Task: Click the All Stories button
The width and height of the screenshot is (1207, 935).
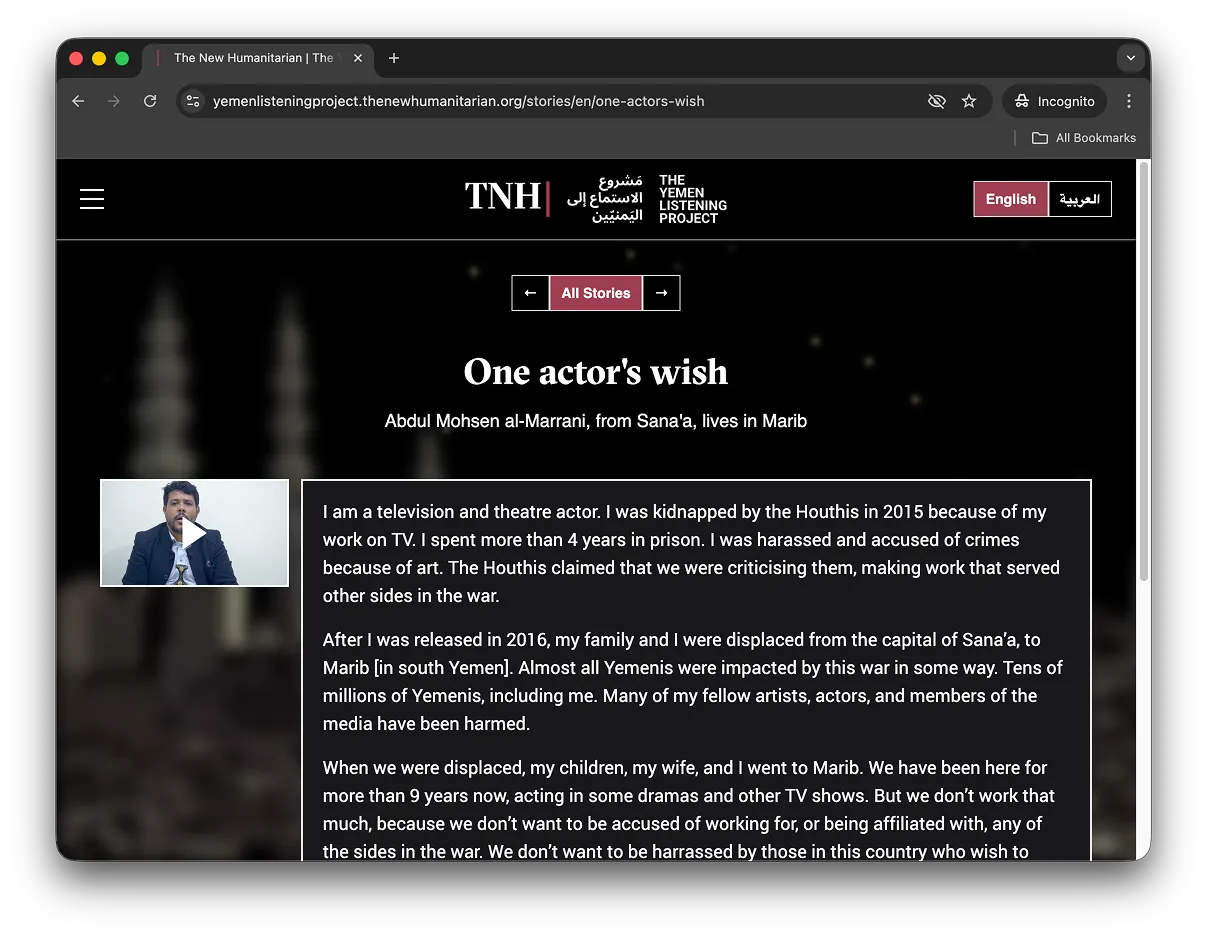Action: [x=596, y=293]
